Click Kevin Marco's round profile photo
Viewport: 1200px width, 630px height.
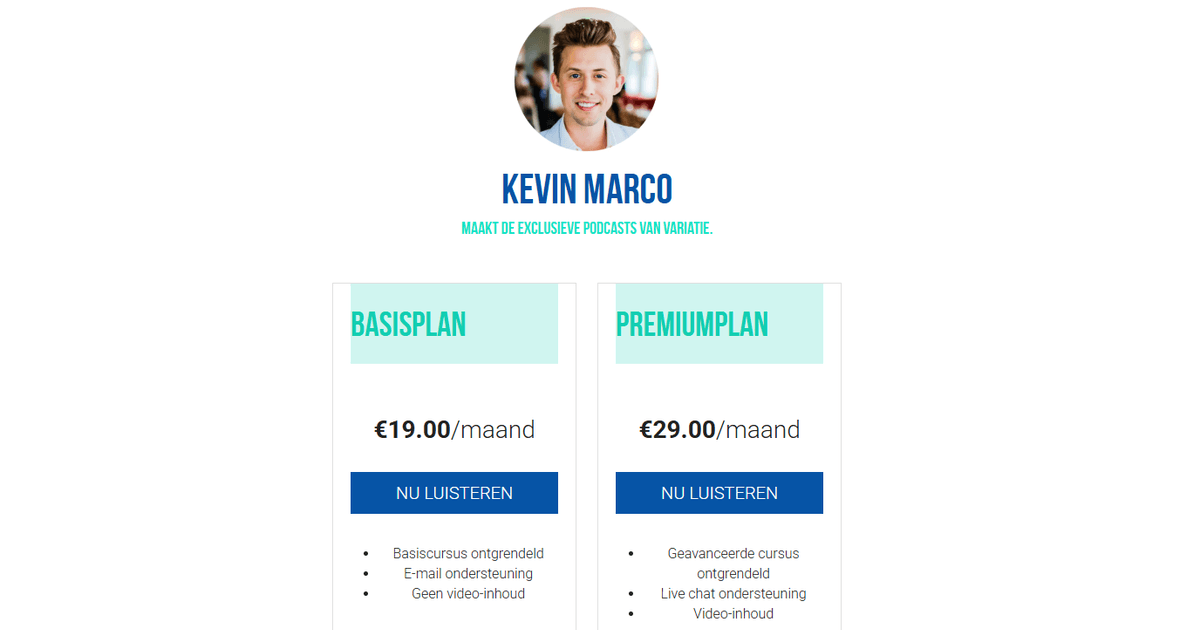click(586, 79)
